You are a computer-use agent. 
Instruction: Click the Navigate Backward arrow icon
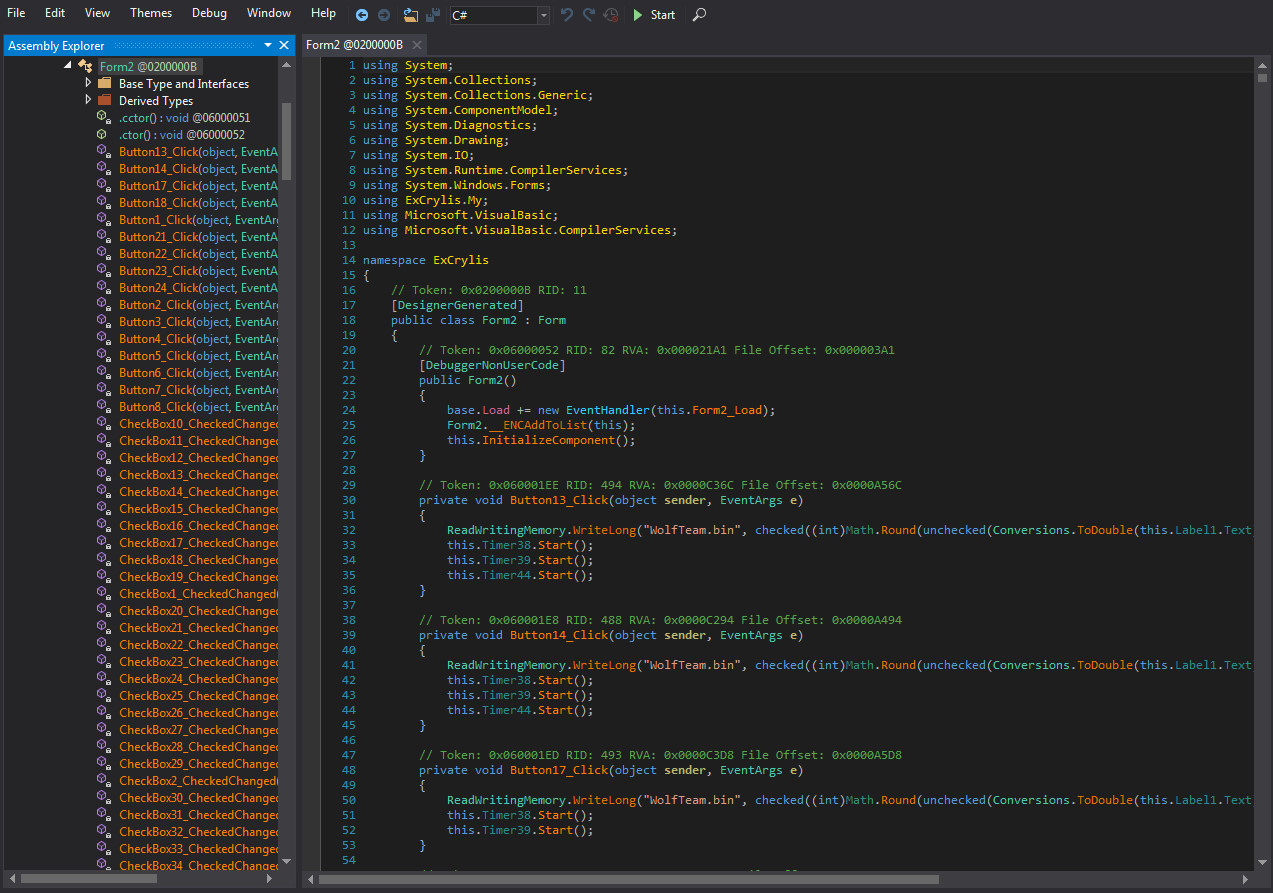(x=362, y=15)
